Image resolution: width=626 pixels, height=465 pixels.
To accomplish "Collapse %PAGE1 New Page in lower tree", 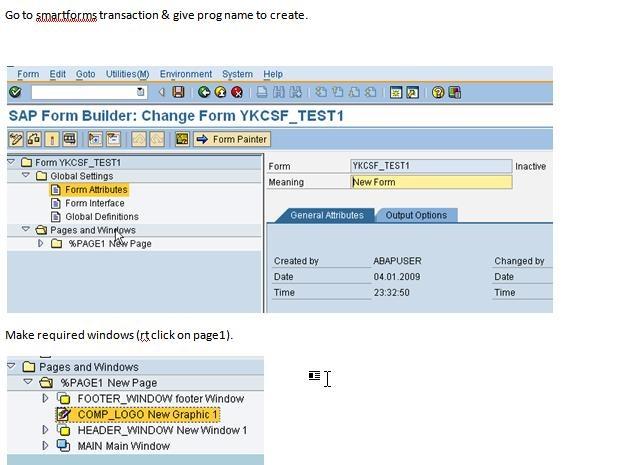I will pos(28,382).
